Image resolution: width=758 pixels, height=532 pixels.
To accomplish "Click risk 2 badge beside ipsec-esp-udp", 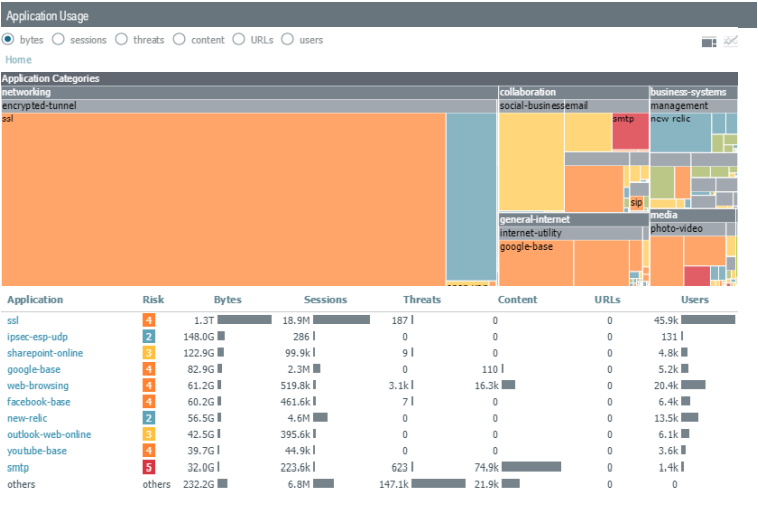I will tap(148, 337).
